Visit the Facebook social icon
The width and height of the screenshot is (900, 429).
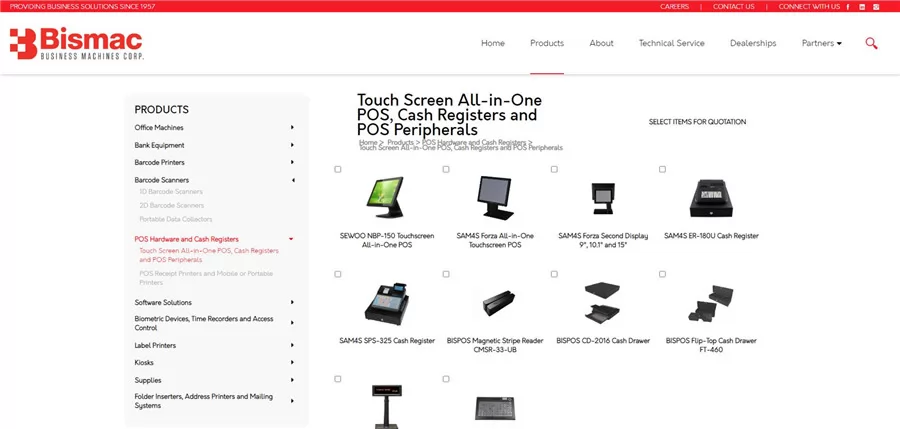[x=848, y=7]
